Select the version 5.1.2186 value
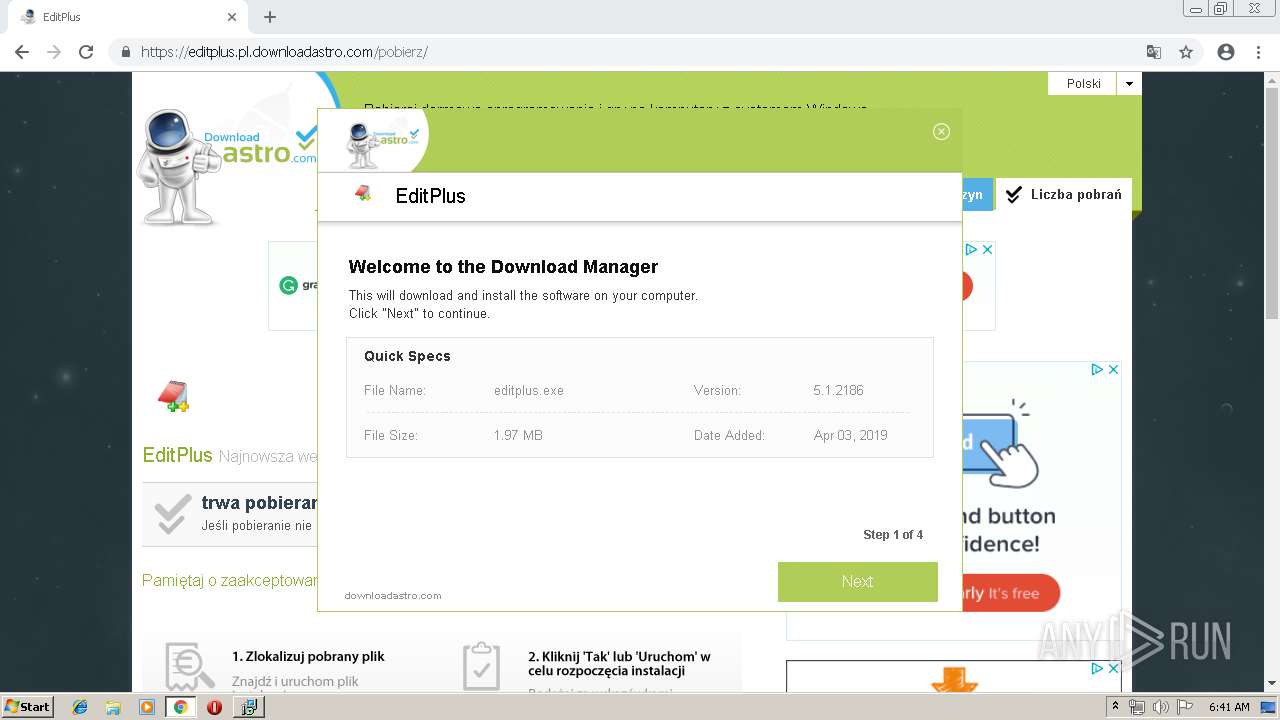 (x=838, y=390)
